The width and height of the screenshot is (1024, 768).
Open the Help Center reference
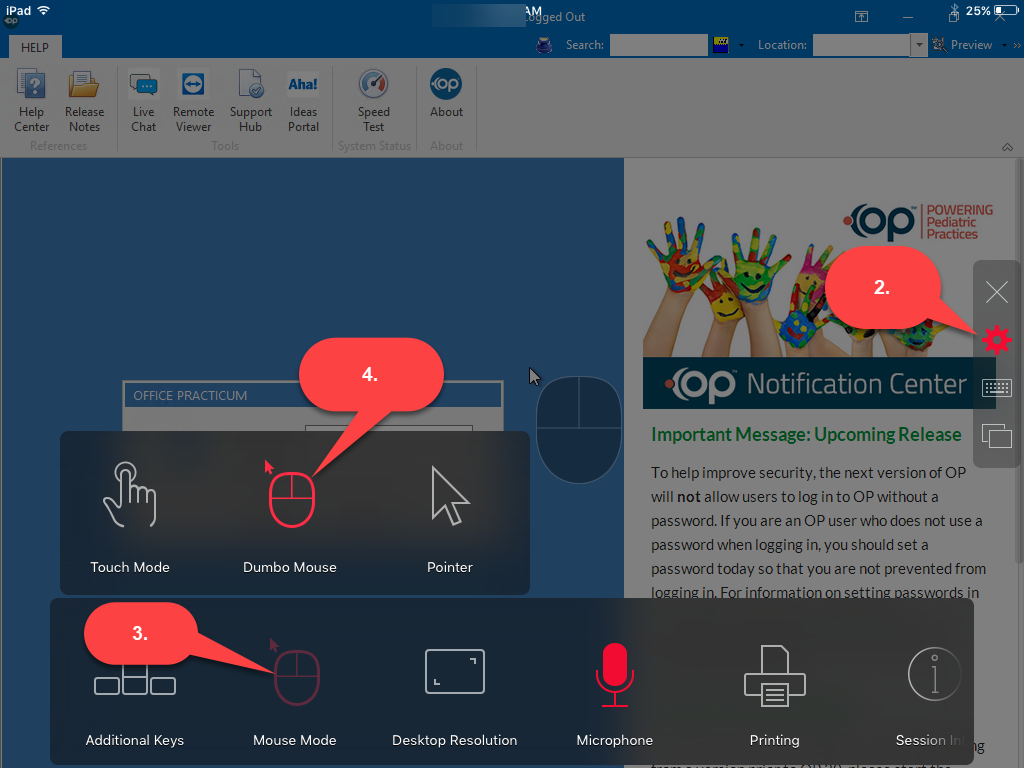[31, 101]
